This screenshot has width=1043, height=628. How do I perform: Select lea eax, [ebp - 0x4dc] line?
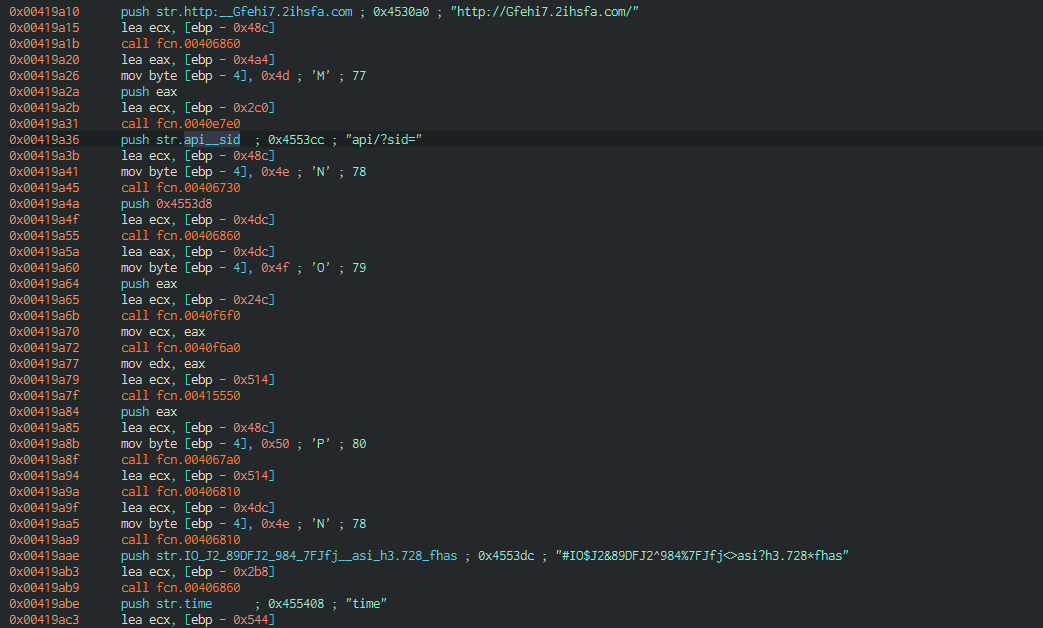(198, 251)
